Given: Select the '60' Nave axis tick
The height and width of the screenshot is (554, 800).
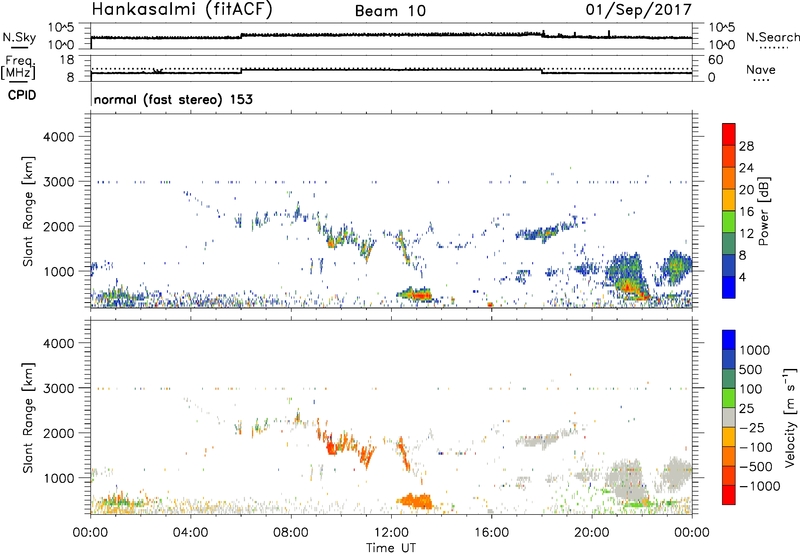Looking at the screenshot, I should (715, 60).
